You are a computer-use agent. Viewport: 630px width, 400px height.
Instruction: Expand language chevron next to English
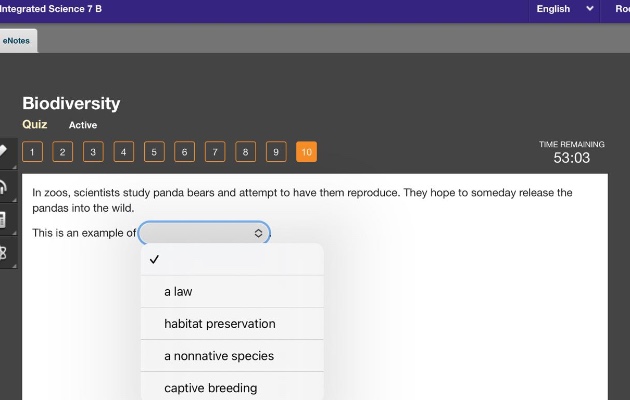589,8
